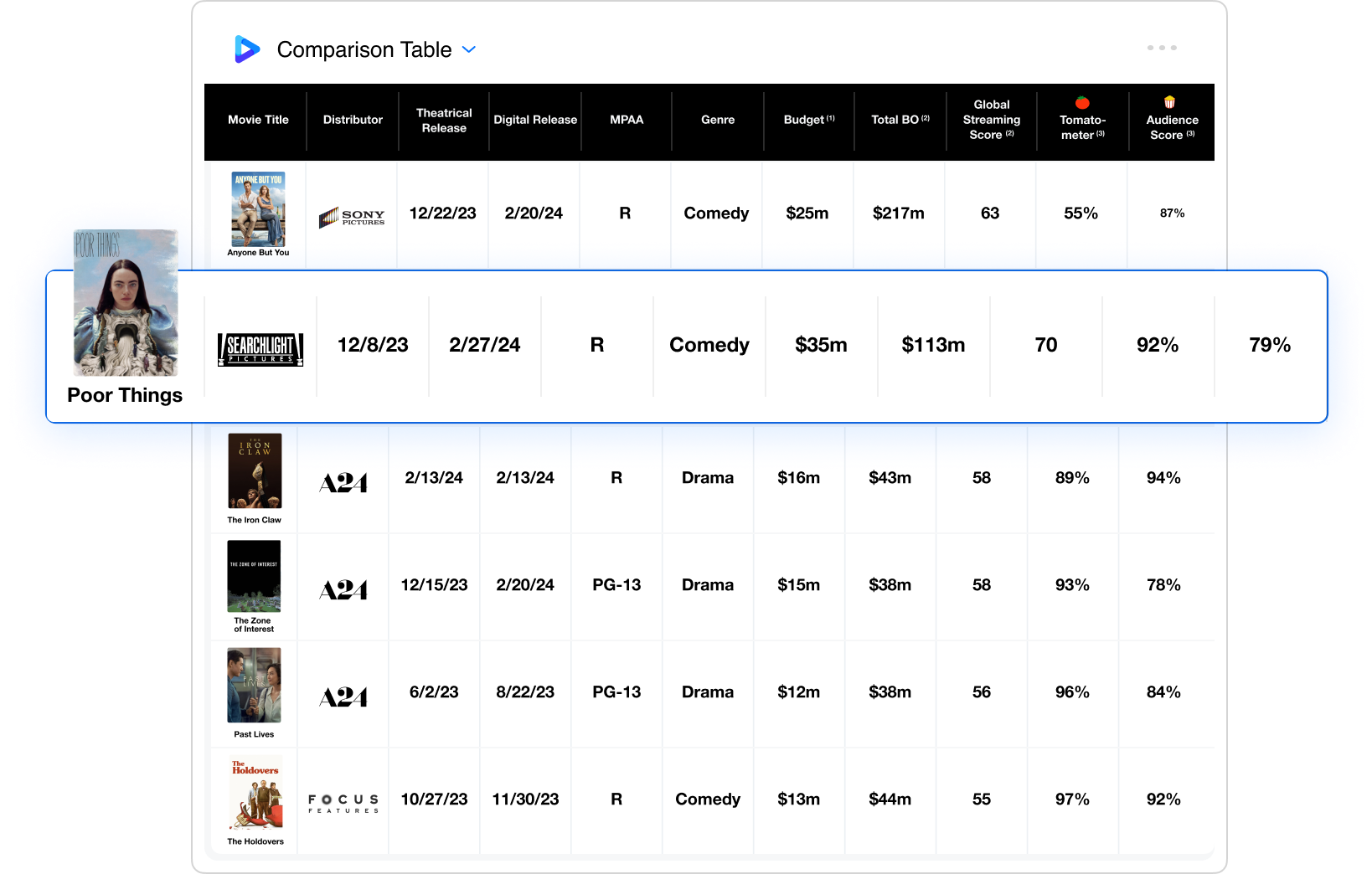Select the Past Lives poster thumbnail
The width and height of the screenshot is (1372, 874).
[254, 685]
